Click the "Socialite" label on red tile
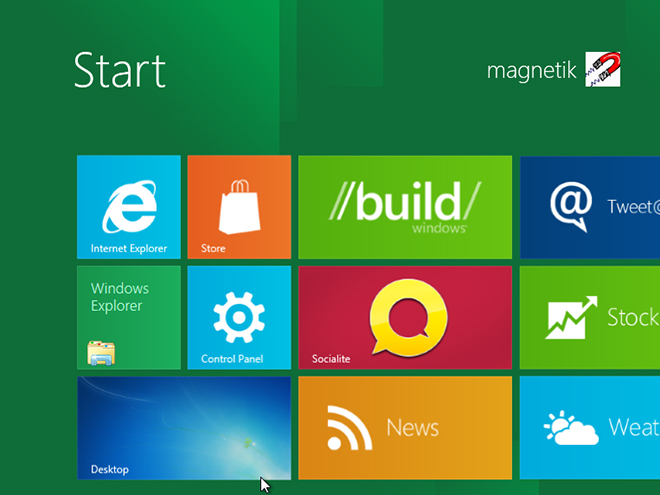 tap(330, 359)
